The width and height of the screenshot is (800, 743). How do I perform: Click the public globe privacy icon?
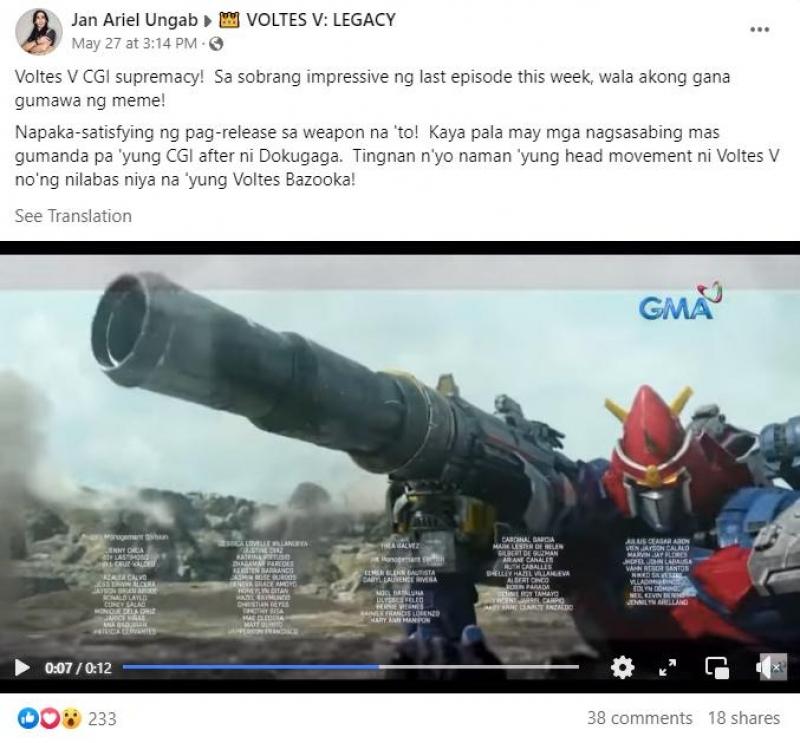tap(216, 44)
